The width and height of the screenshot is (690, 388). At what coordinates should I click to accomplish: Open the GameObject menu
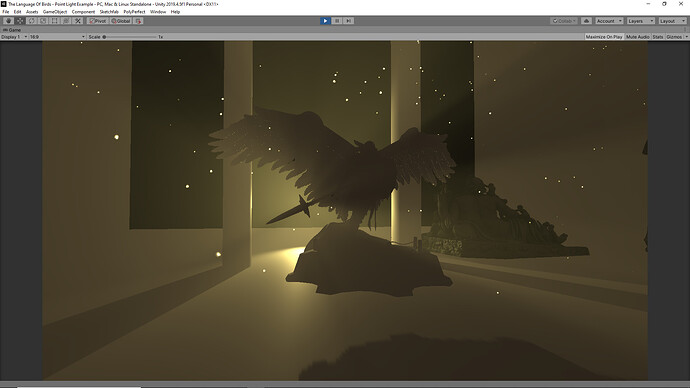point(55,12)
